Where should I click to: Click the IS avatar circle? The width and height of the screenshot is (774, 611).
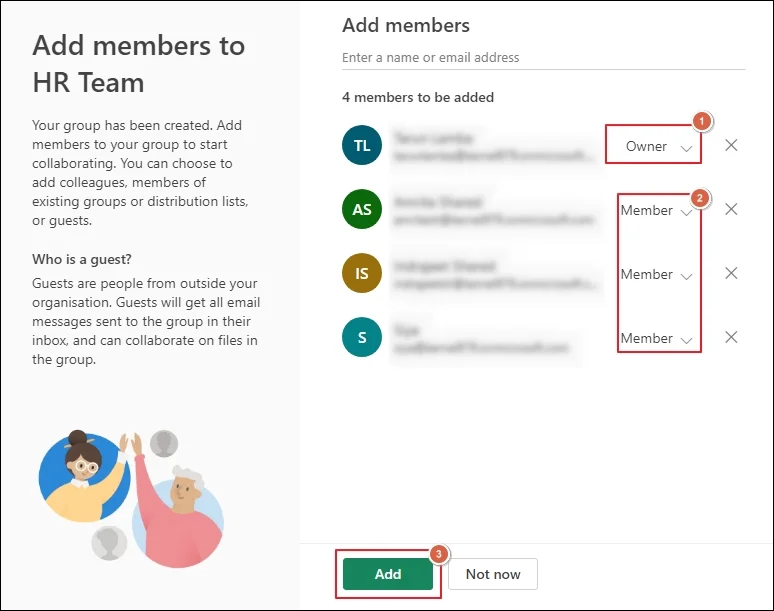point(362,273)
